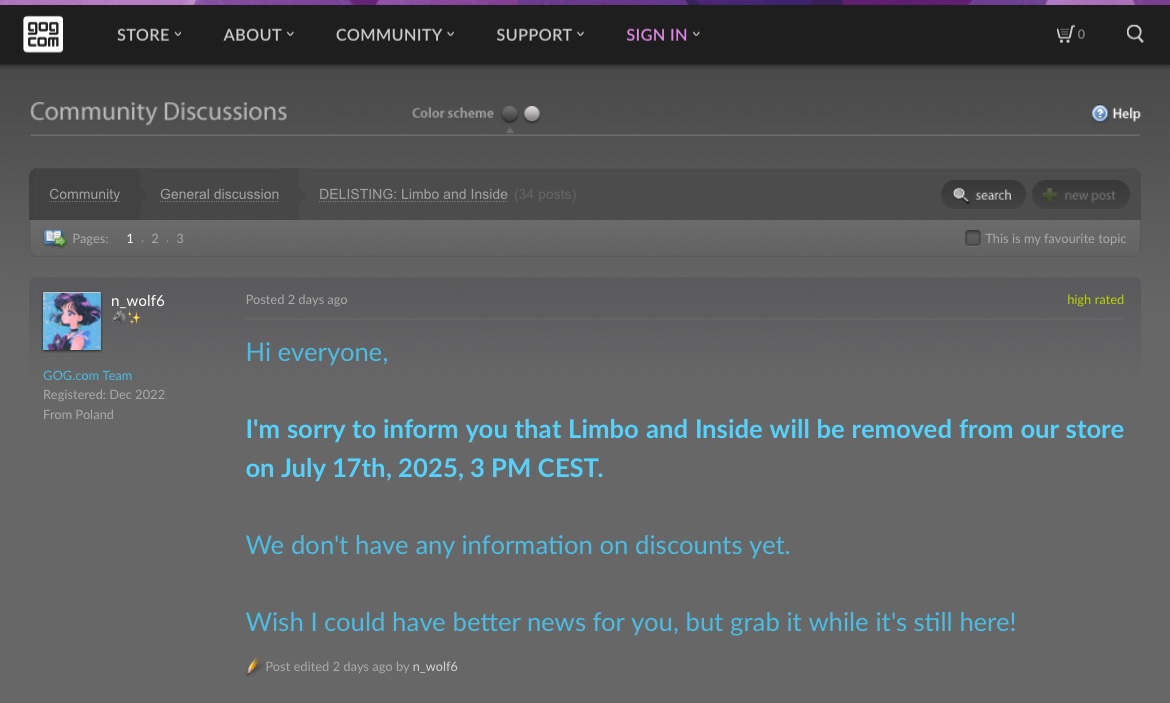1170x703 pixels.
Task: Go to page 2 of the thread
Action: 154,239
